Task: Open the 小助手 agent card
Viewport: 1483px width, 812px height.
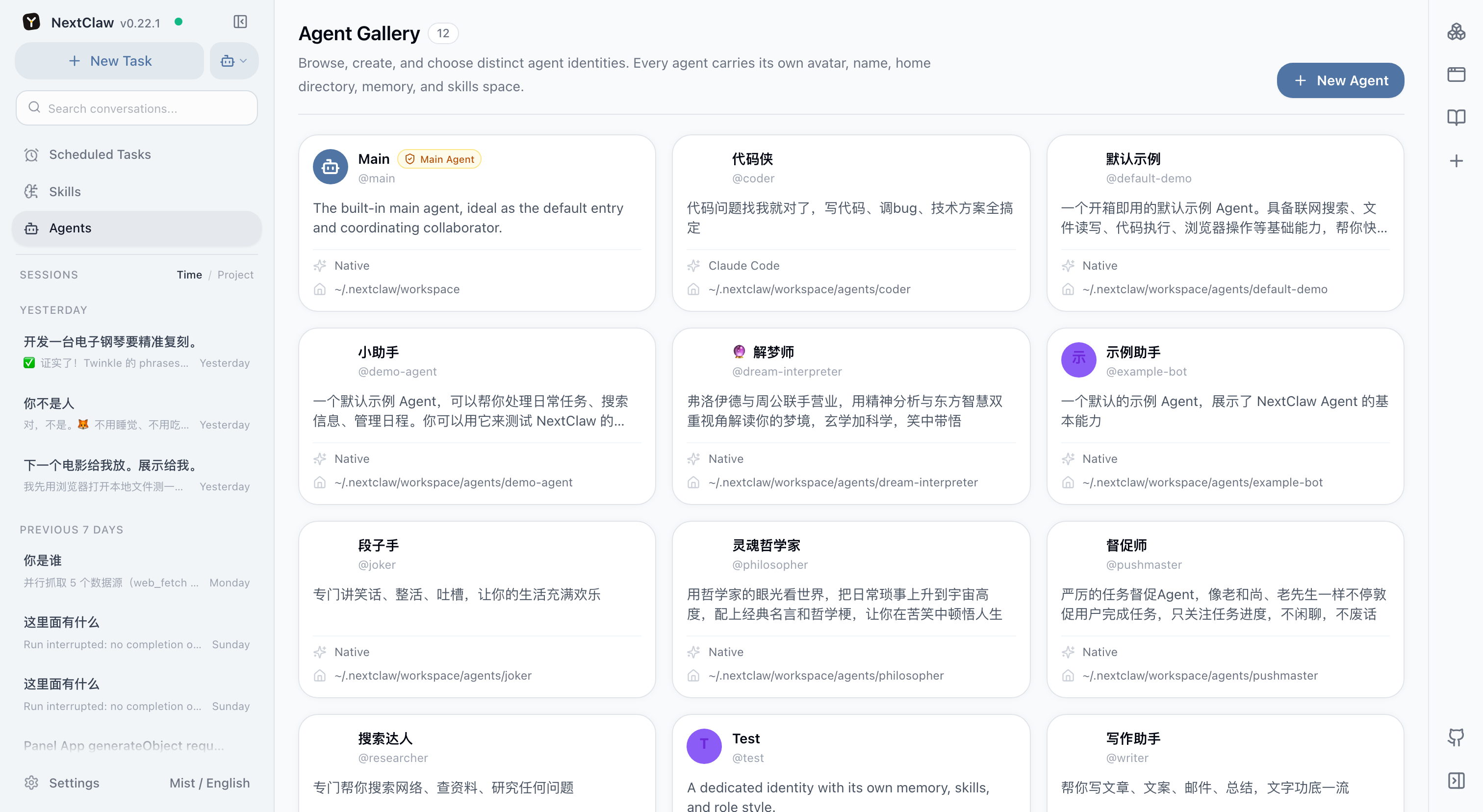Action: click(x=477, y=416)
